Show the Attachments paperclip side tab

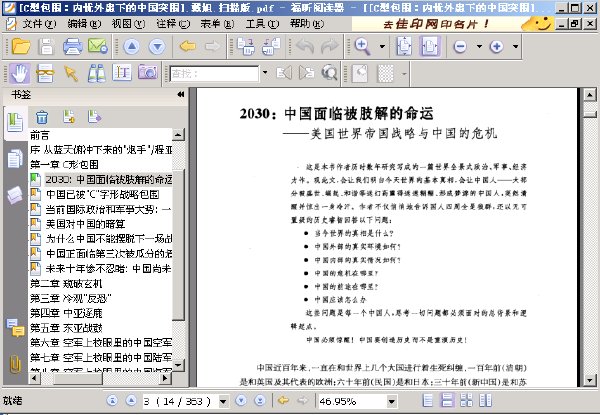coord(15,364)
